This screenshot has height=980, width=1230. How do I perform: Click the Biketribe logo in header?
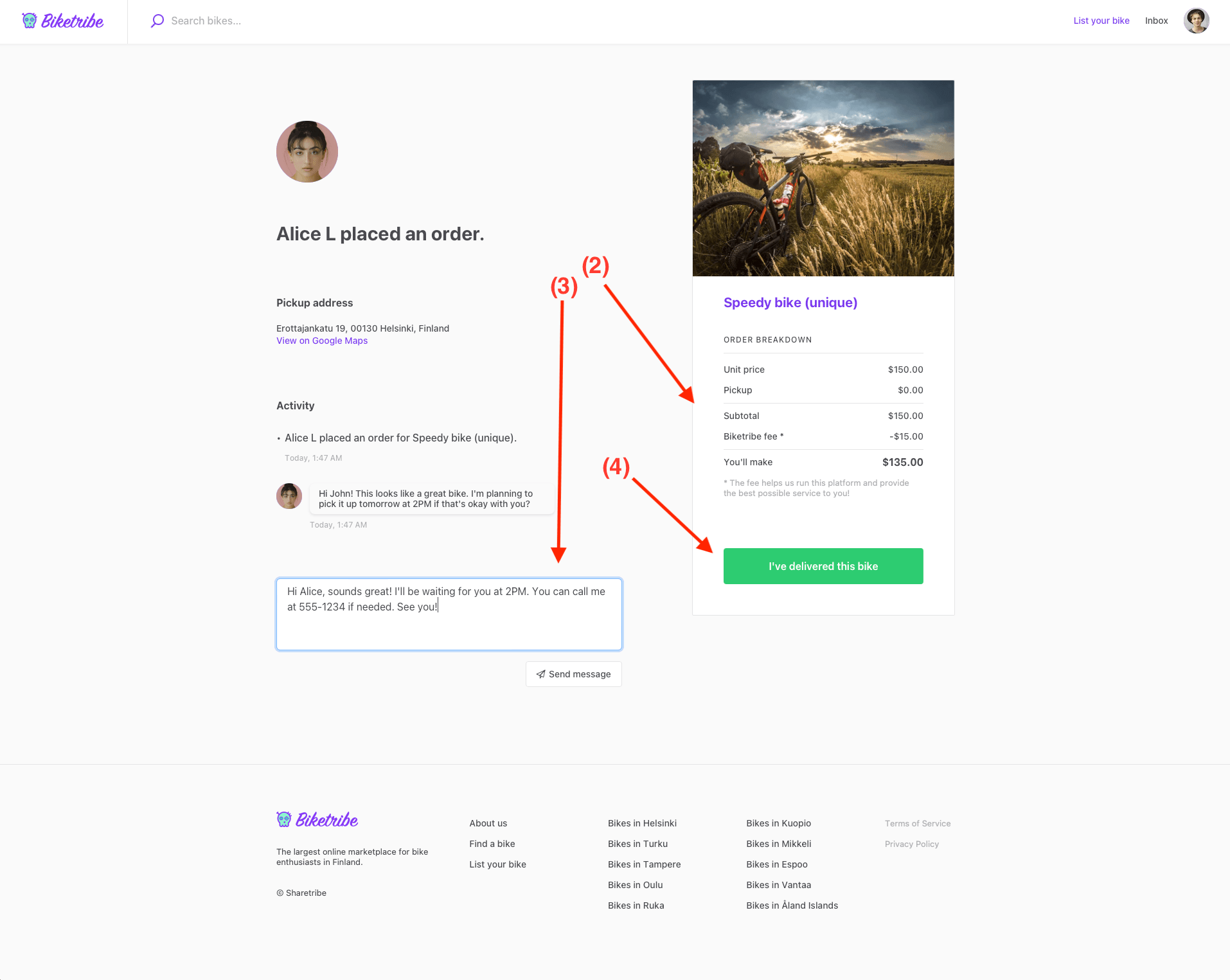pyautogui.click(x=63, y=21)
